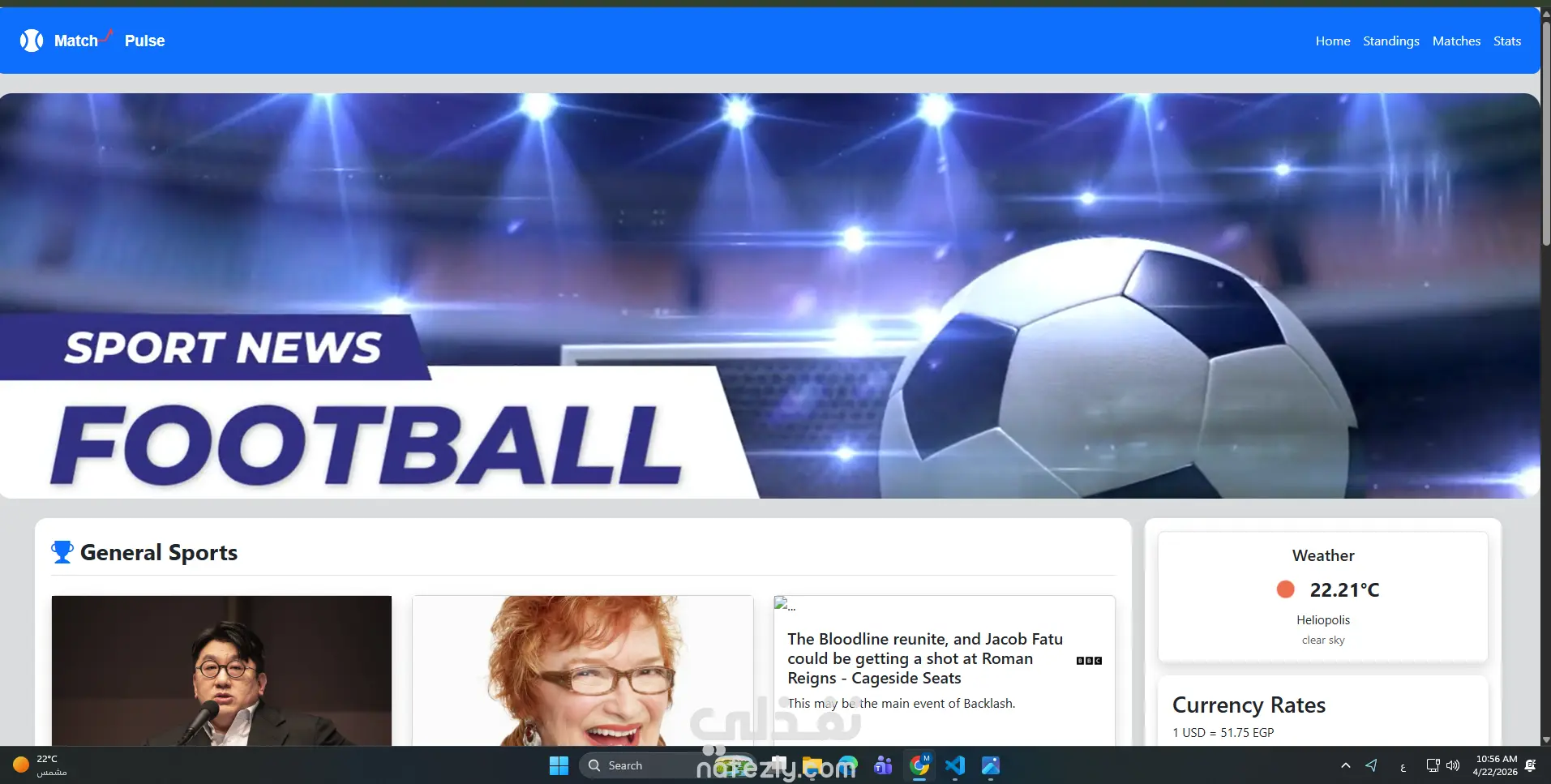Viewport: 1551px width, 784px height.
Task: Open The Bloodline reunite article headline
Action: tap(925, 658)
